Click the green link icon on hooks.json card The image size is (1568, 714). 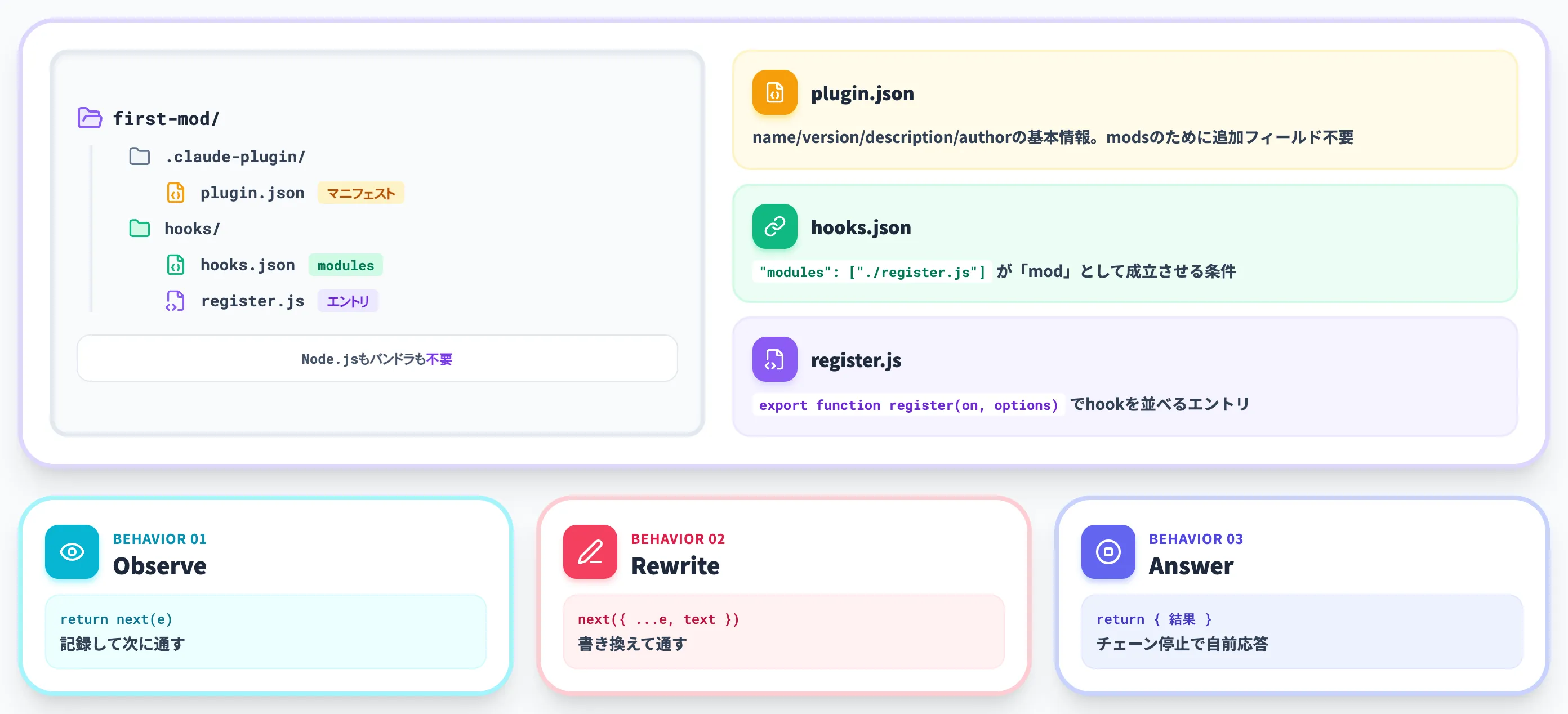click(x=774, y=226)
